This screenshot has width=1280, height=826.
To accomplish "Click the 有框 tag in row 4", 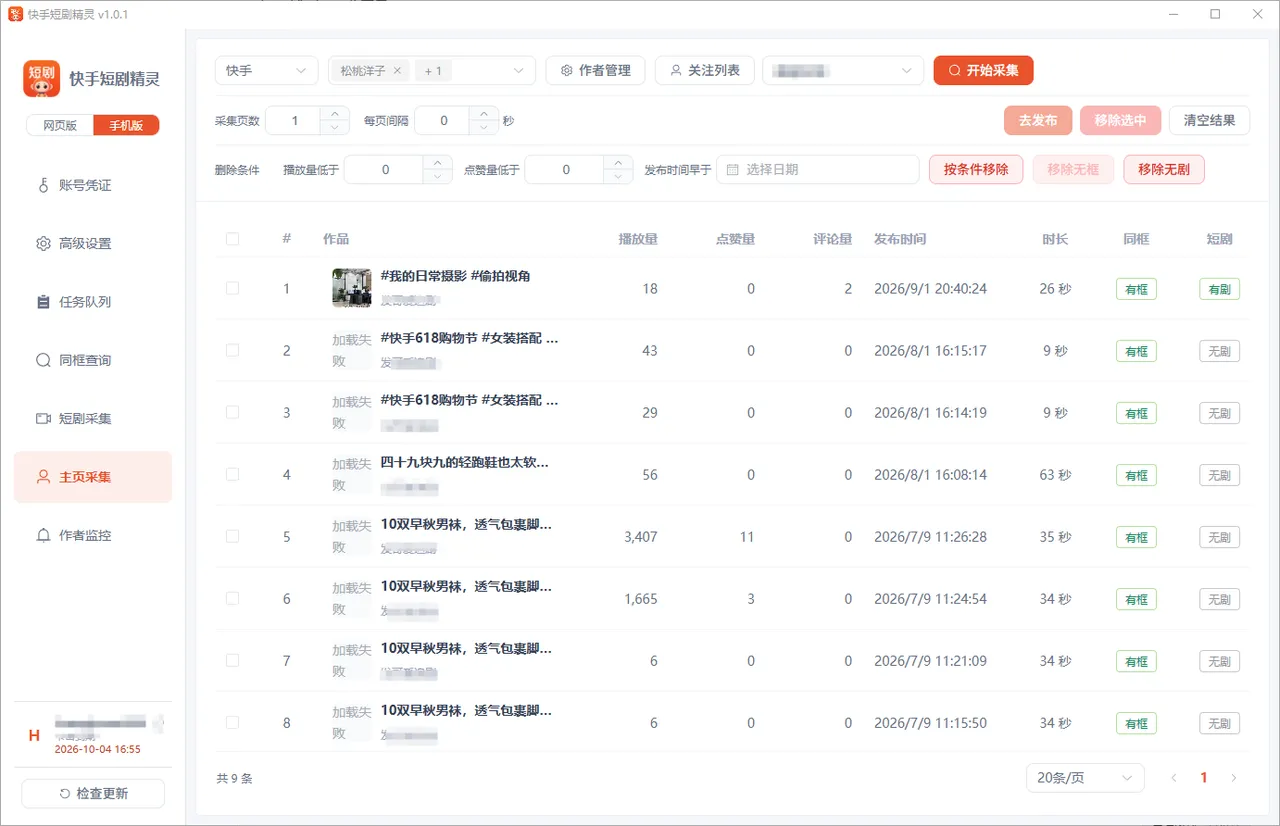I will click(x=1136, y=475).
